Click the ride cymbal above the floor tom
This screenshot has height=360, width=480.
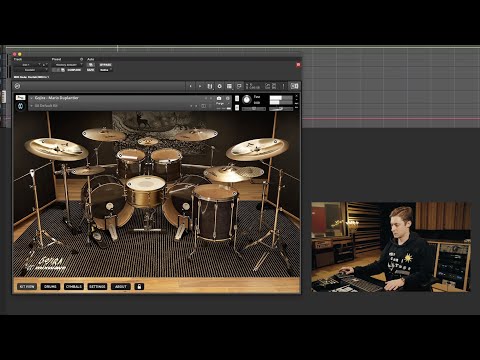point(233,173)
